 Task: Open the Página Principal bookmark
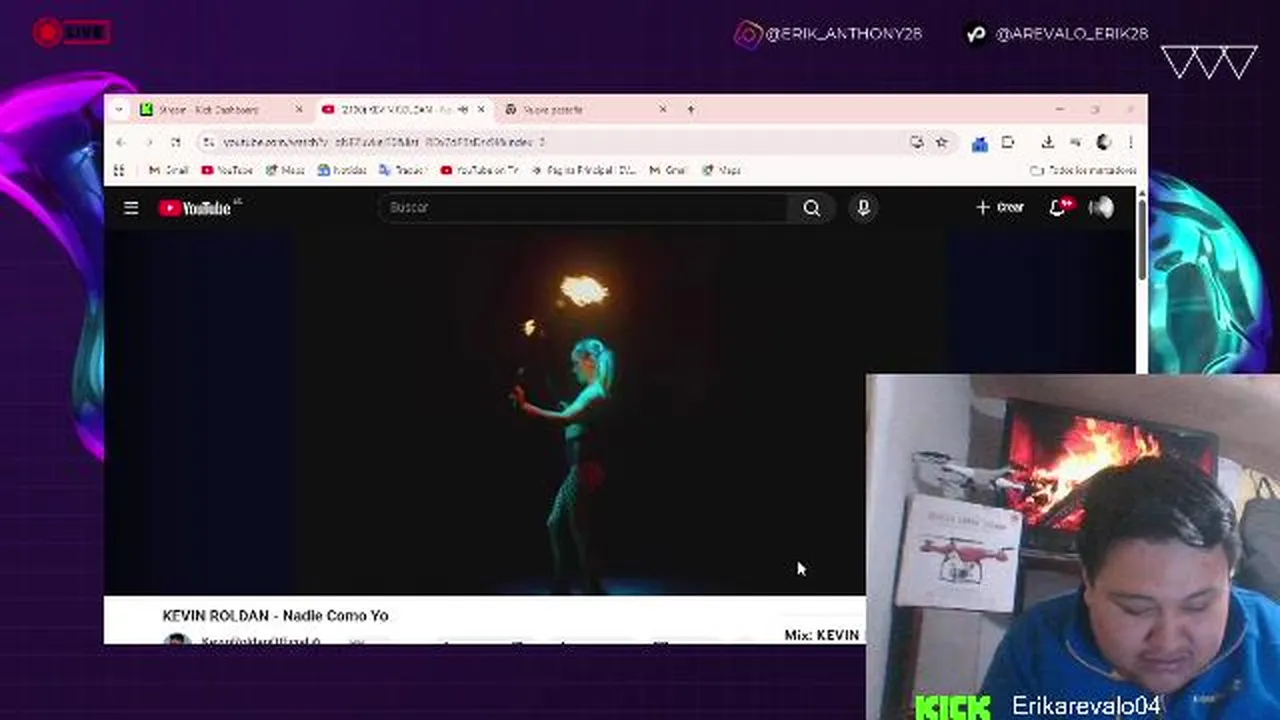pyautogui.click(x=584, y=170)
